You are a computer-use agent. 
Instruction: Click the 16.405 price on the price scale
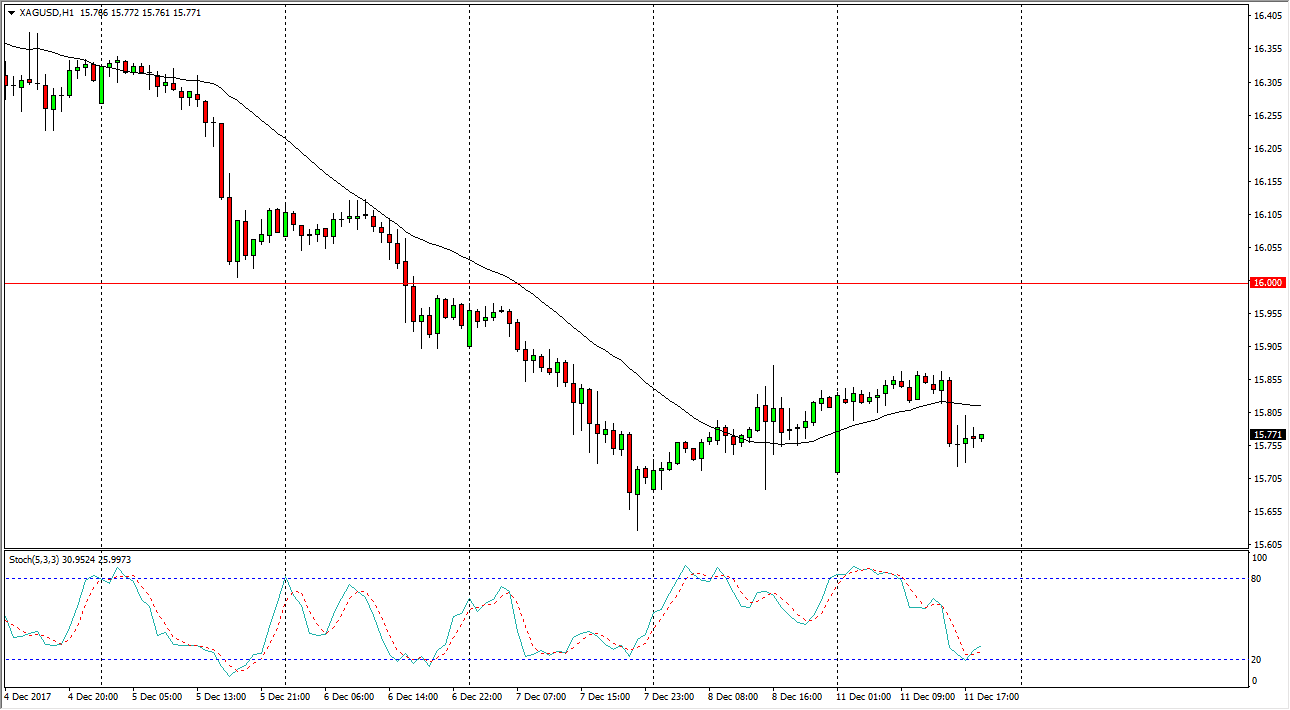coord(1267,16)
